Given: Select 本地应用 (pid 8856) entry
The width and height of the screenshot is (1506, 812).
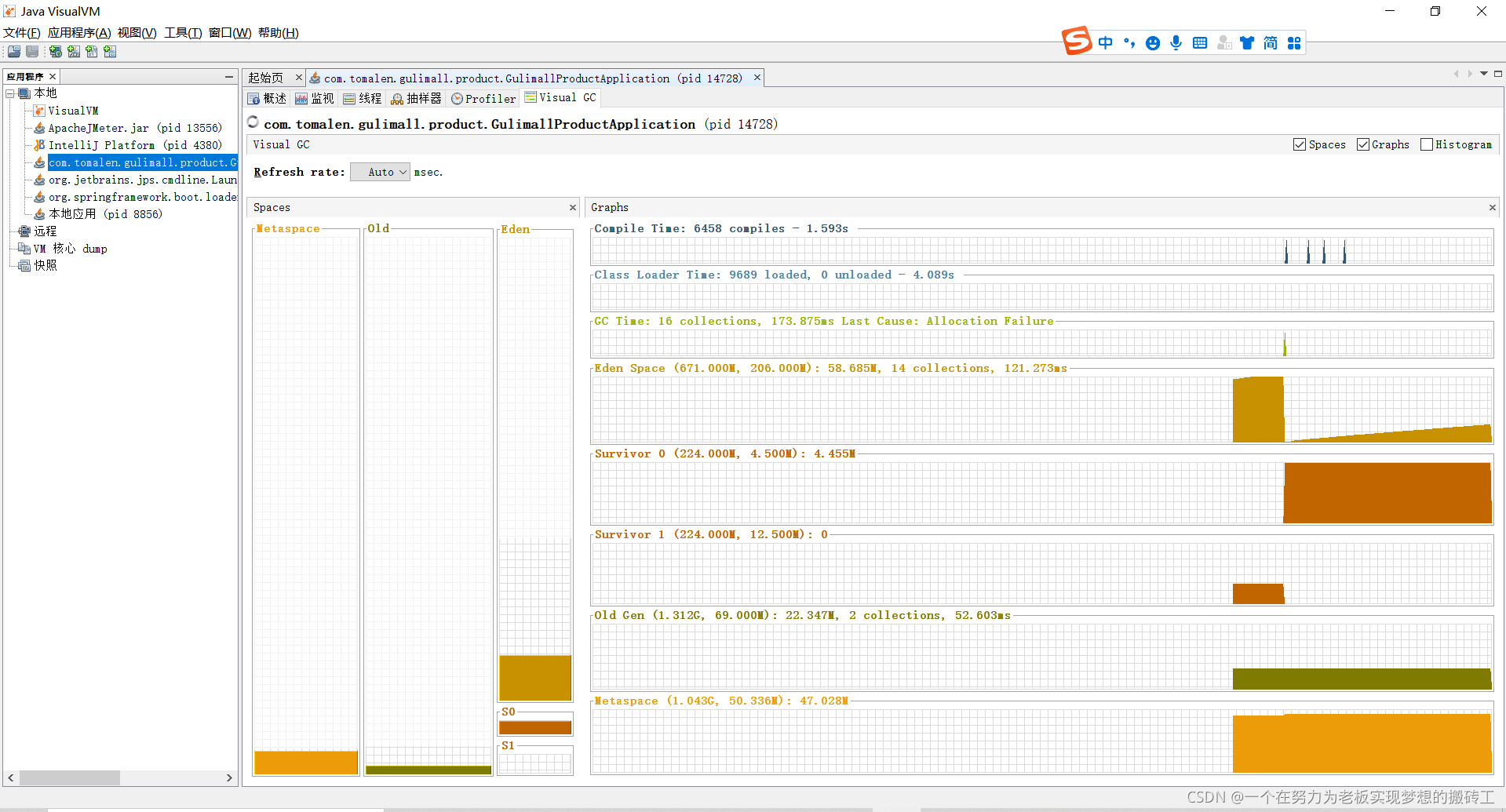Looking at the screenshot, I should click(x=105, y=214).
